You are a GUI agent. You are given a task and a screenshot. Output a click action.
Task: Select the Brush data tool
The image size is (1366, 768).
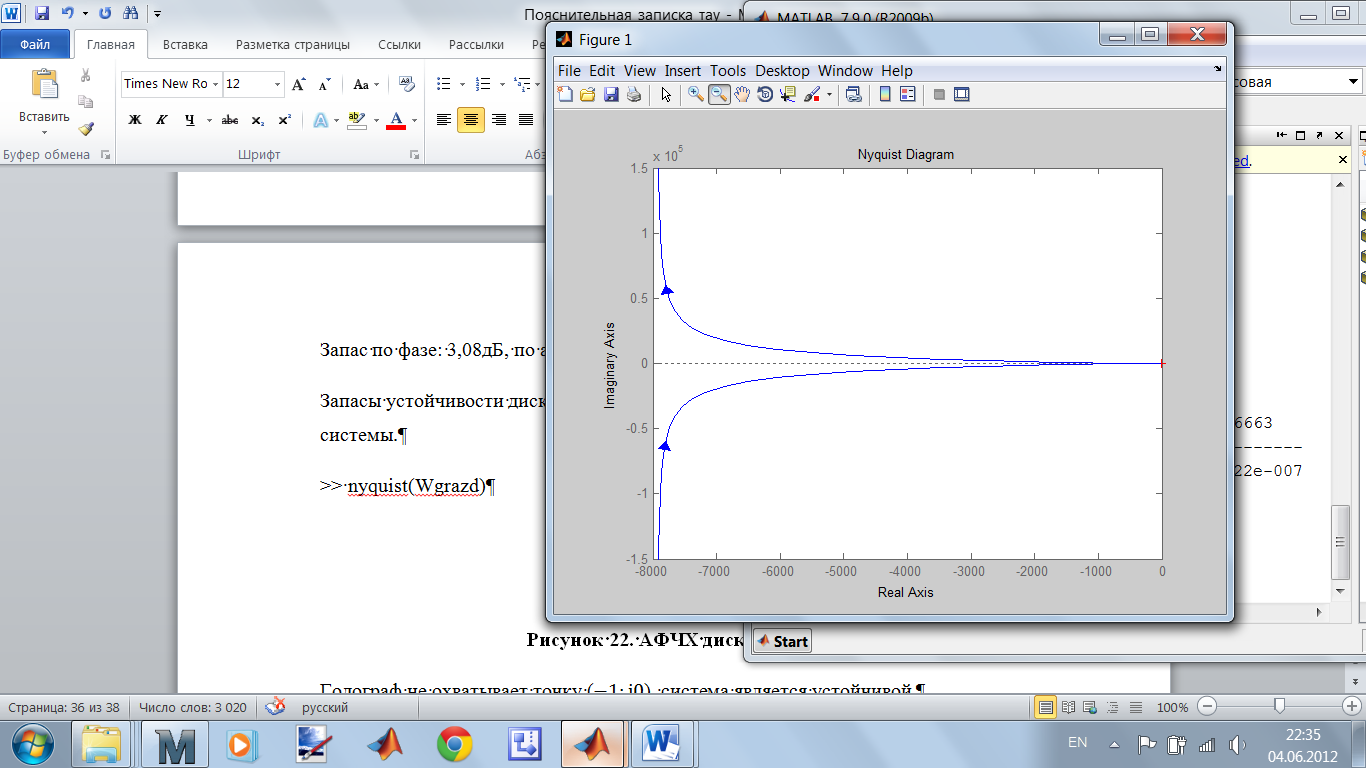[812, 95]
